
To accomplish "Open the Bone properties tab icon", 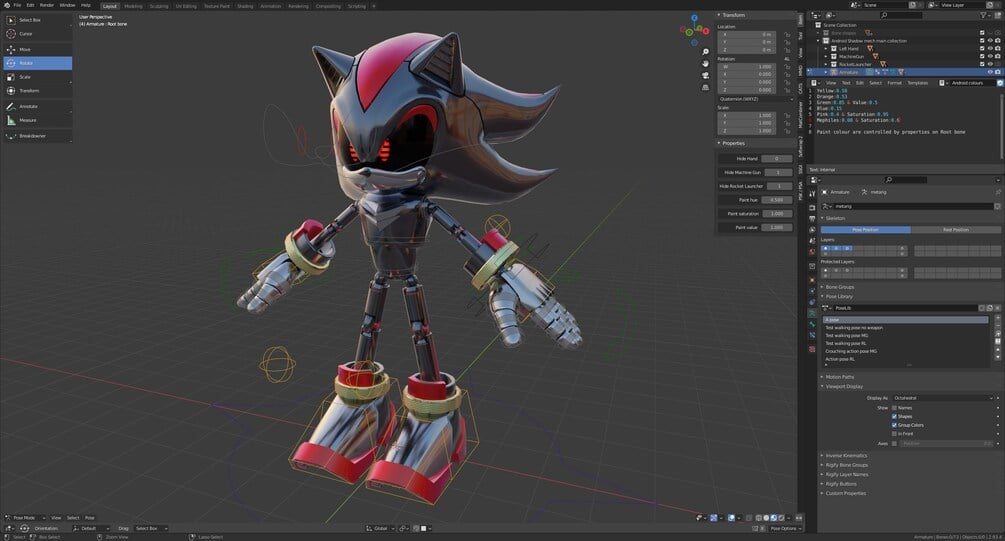I will click(812, 324).
